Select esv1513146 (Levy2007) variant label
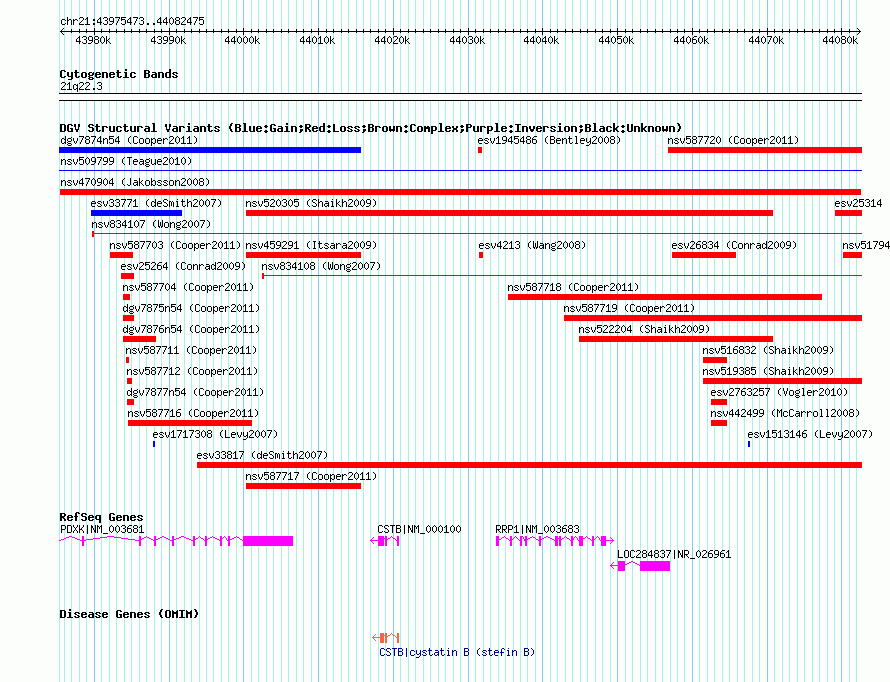890x682 pixels. click(810, 434)
